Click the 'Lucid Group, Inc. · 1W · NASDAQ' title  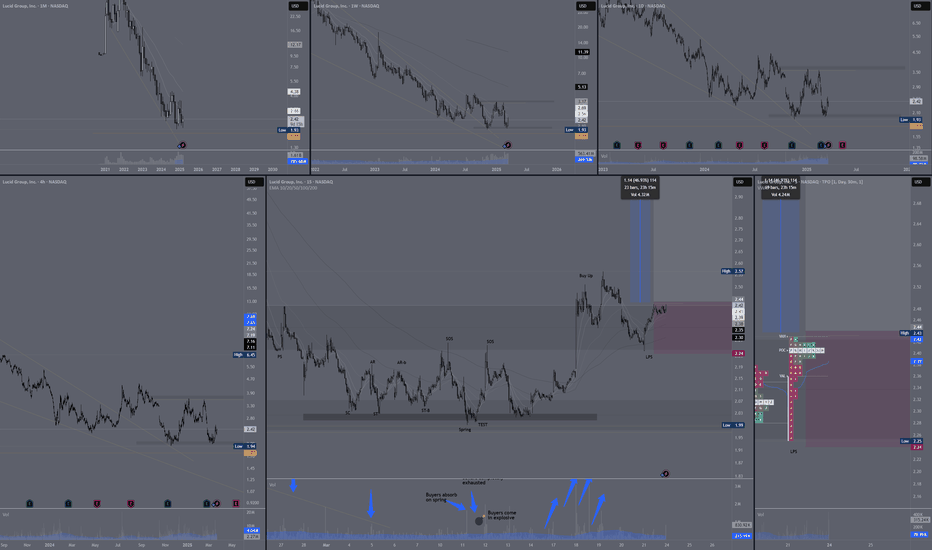click(x=347, y=6)
